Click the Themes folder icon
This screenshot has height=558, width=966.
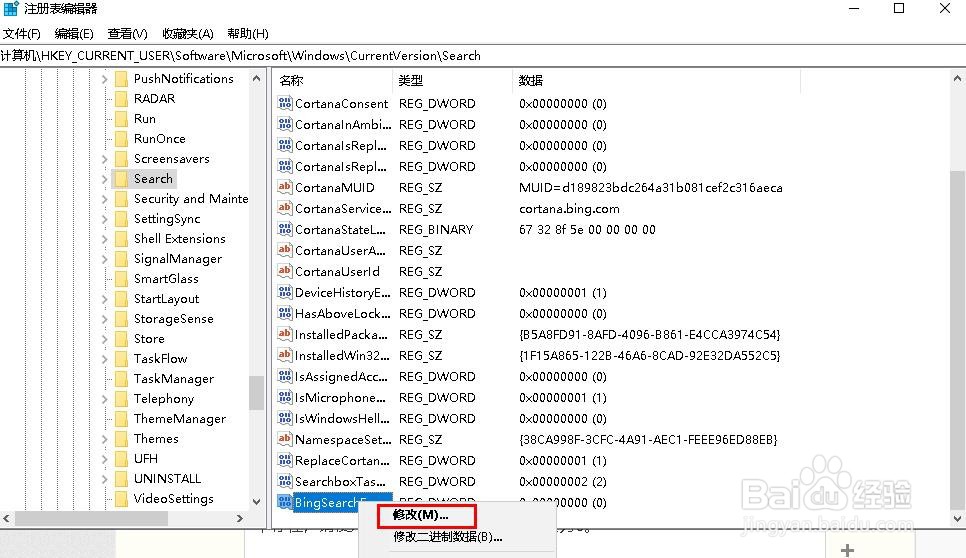pos(121,439)
